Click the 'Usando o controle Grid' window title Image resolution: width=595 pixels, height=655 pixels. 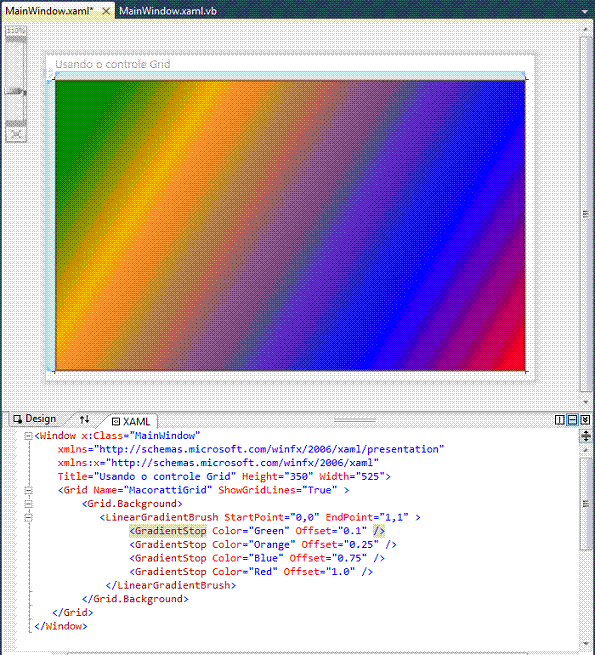point(113,64)
